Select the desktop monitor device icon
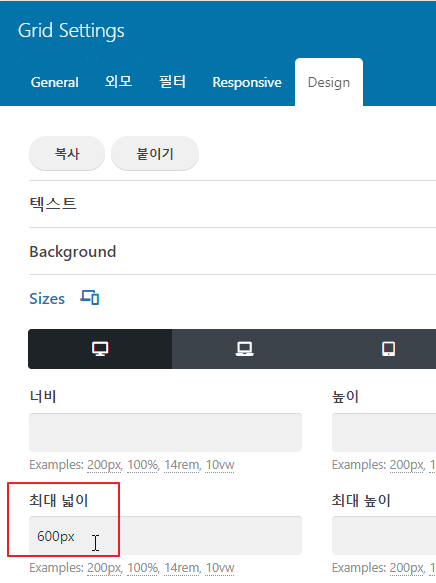This screenshot has height=583, width=436. [x=100, y=349]
